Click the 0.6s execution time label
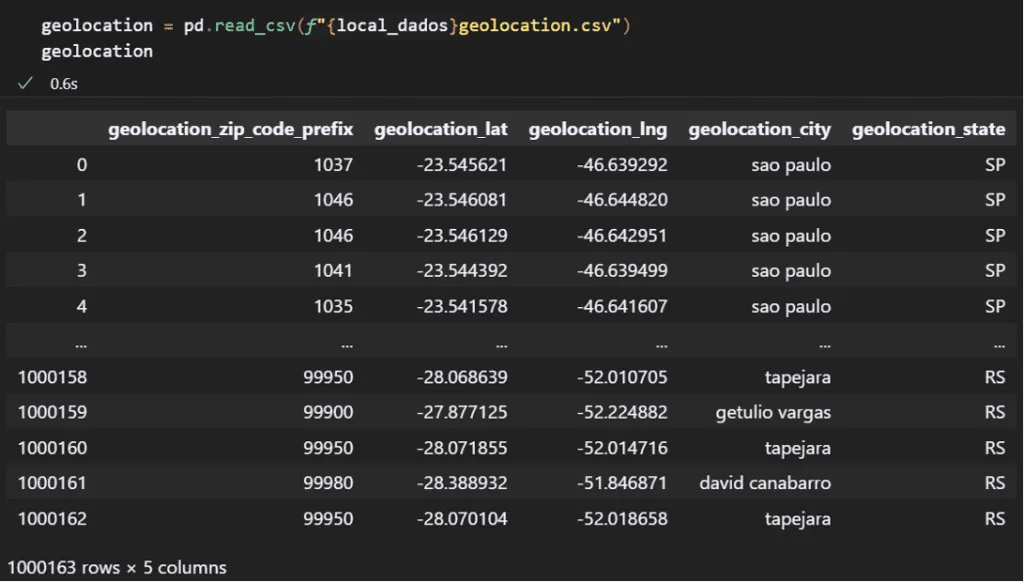This screenshot has width=1024, height=582. coord(64,84)
